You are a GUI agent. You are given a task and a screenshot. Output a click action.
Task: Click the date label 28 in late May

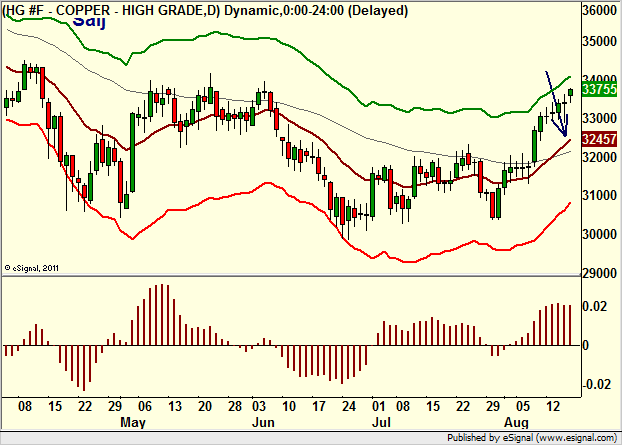[x=235, y=407]
